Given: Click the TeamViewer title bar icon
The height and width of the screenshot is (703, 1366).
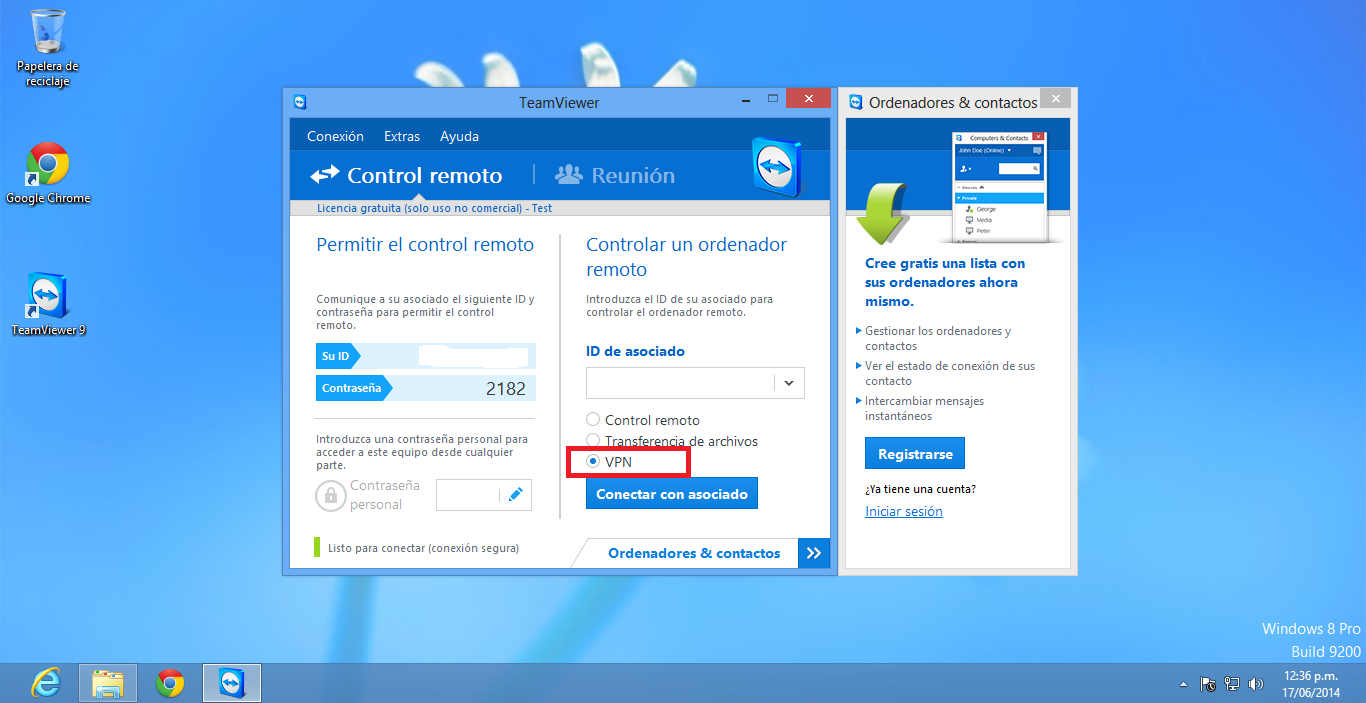Looking at the screenshot, I should click(300, 102).
